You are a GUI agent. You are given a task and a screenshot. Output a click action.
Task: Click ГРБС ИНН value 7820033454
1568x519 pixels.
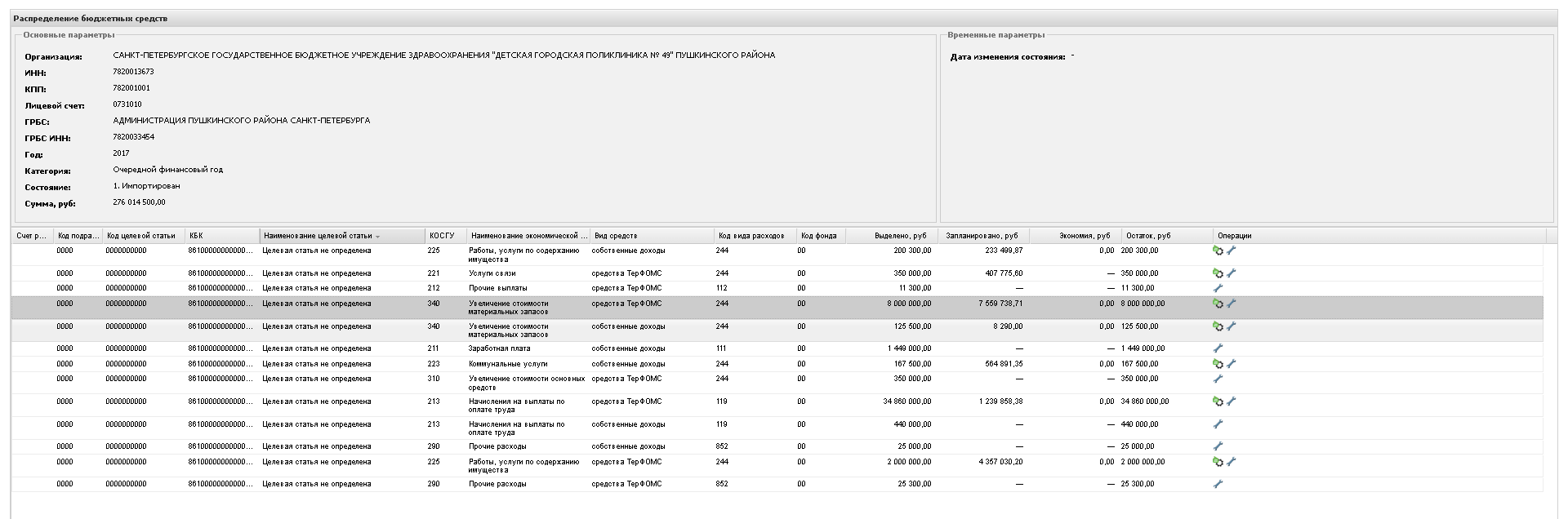coord(134,137)
